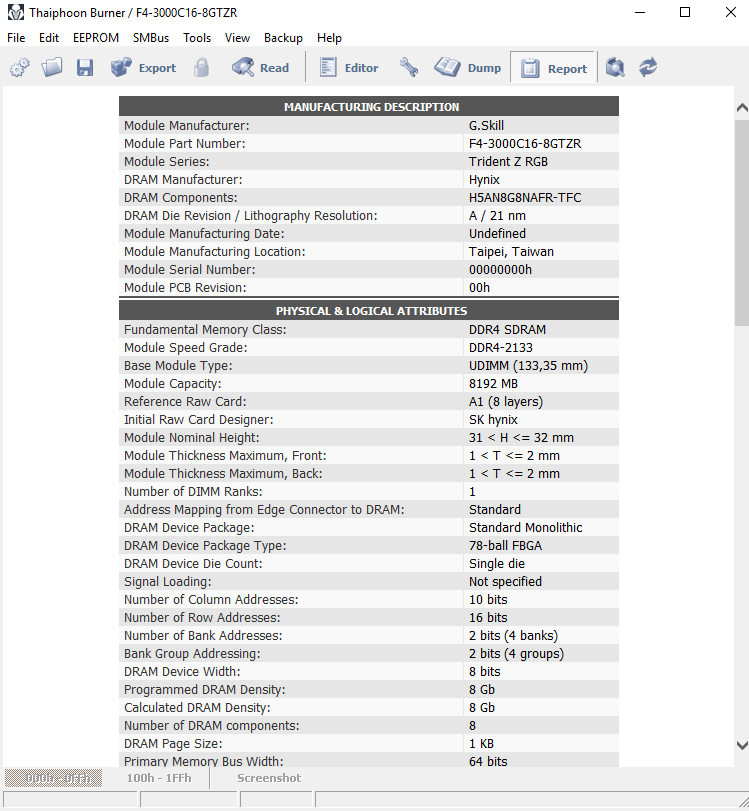
Task: Click the 2 bits (4 banks) value
Action: pyautogui.click(x=513, y=635)
